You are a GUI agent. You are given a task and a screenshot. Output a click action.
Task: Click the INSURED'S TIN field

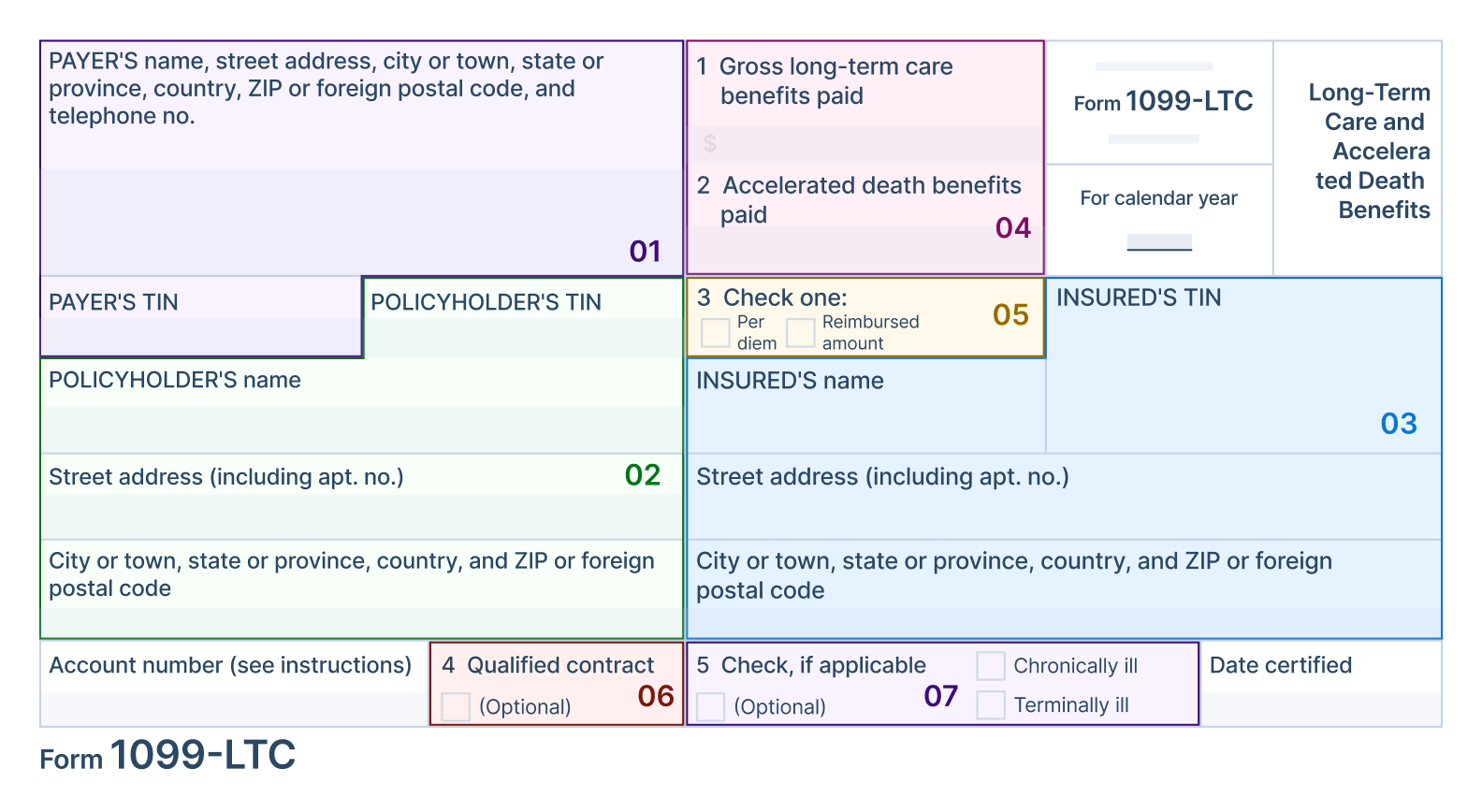[1243, 365]
